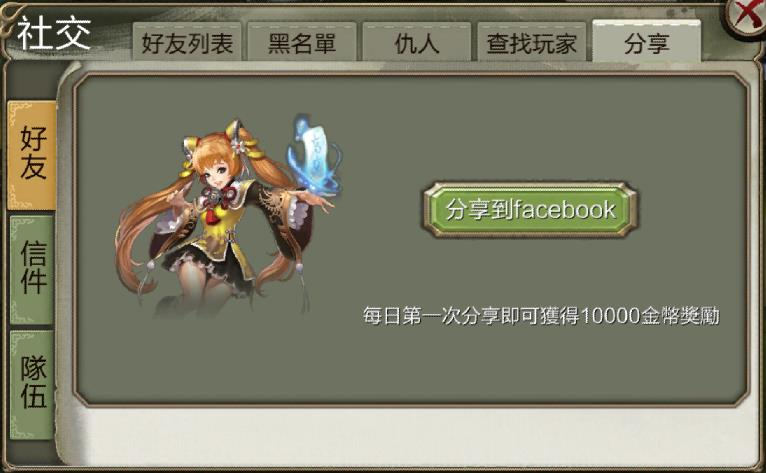Image resolution: width=766 pixels, height=473 pixels.
Task: Click the swirl ornament beside 社交 title
Action: point(11,17)
